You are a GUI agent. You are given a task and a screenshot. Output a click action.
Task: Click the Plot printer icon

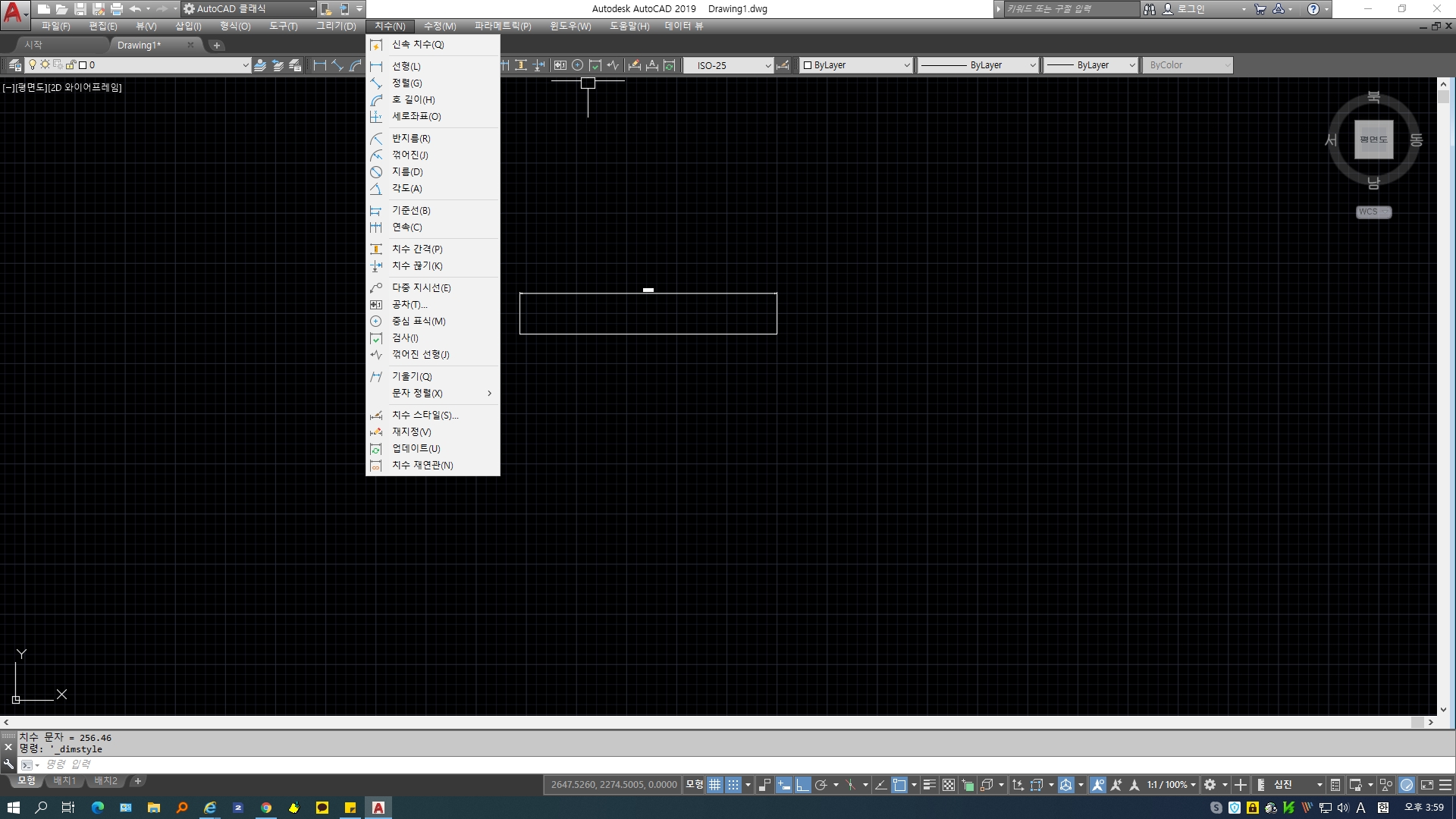pyautogui.click(x=117, y=9)
